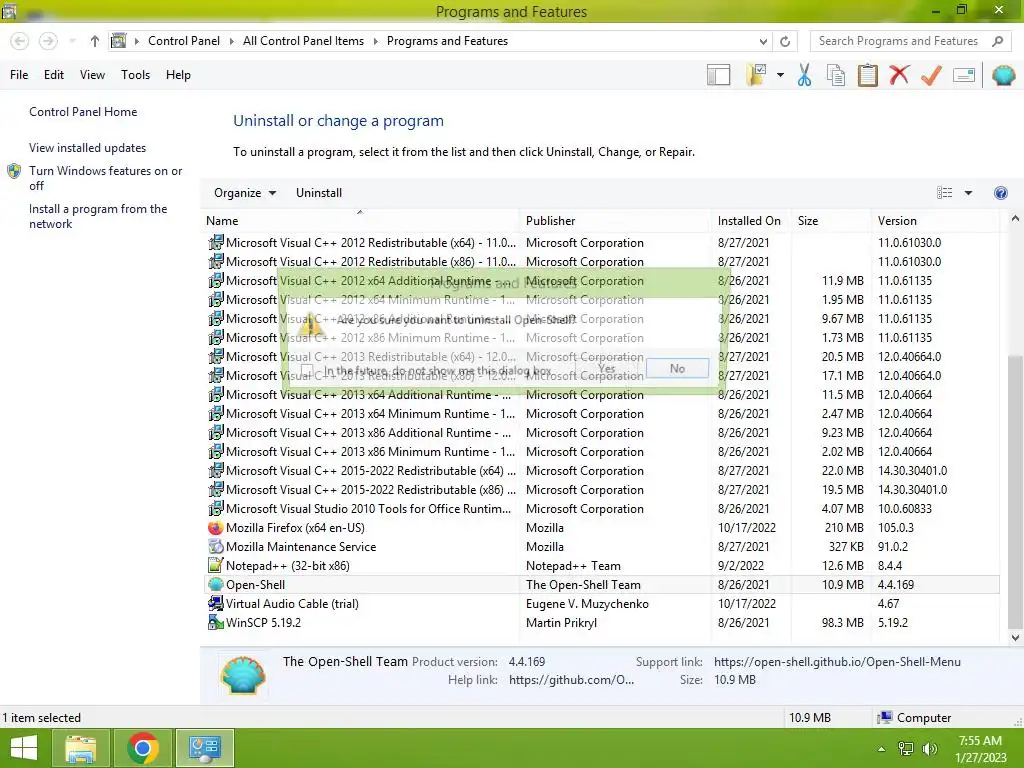Open the folder options toolbar icon
This screenshot has height=768, width=1024.
point(756,75)
